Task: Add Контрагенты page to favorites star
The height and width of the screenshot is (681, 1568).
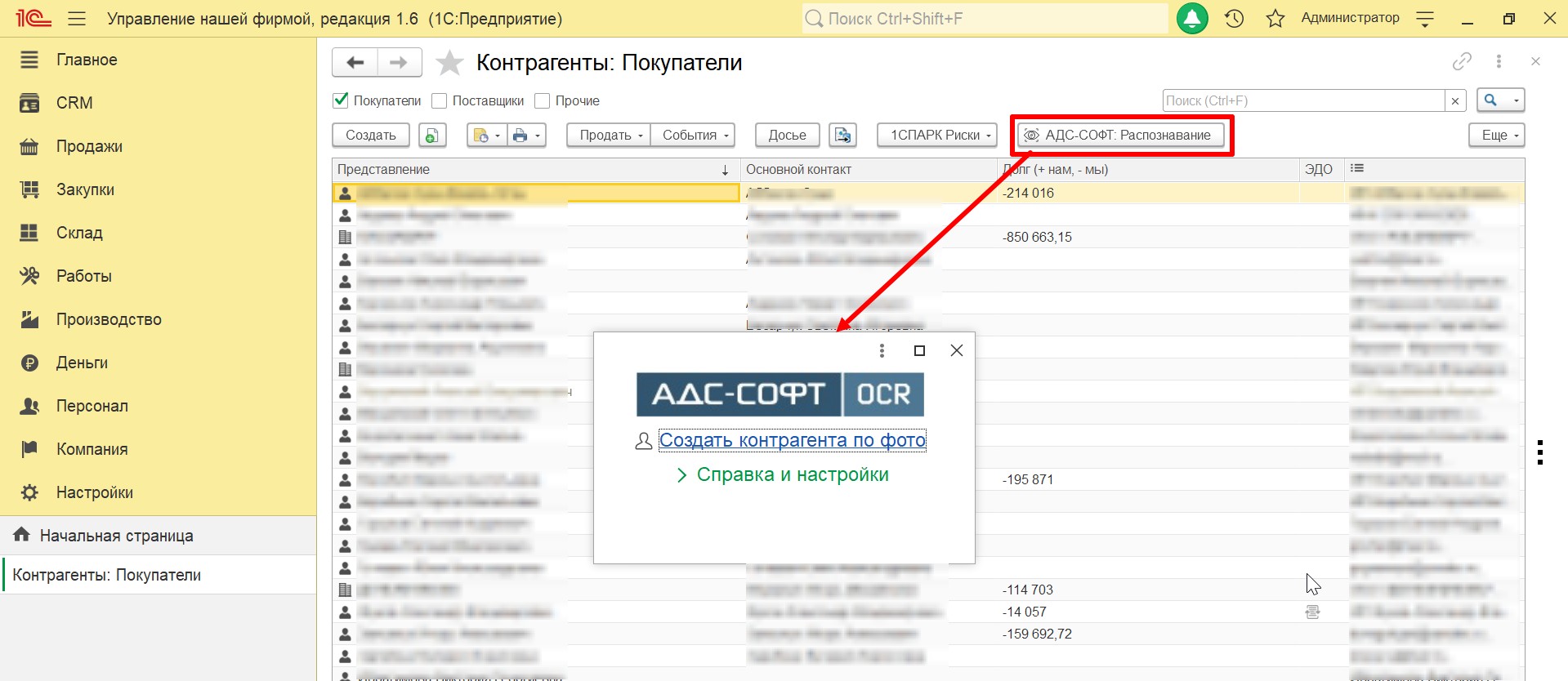Action: 449,63
